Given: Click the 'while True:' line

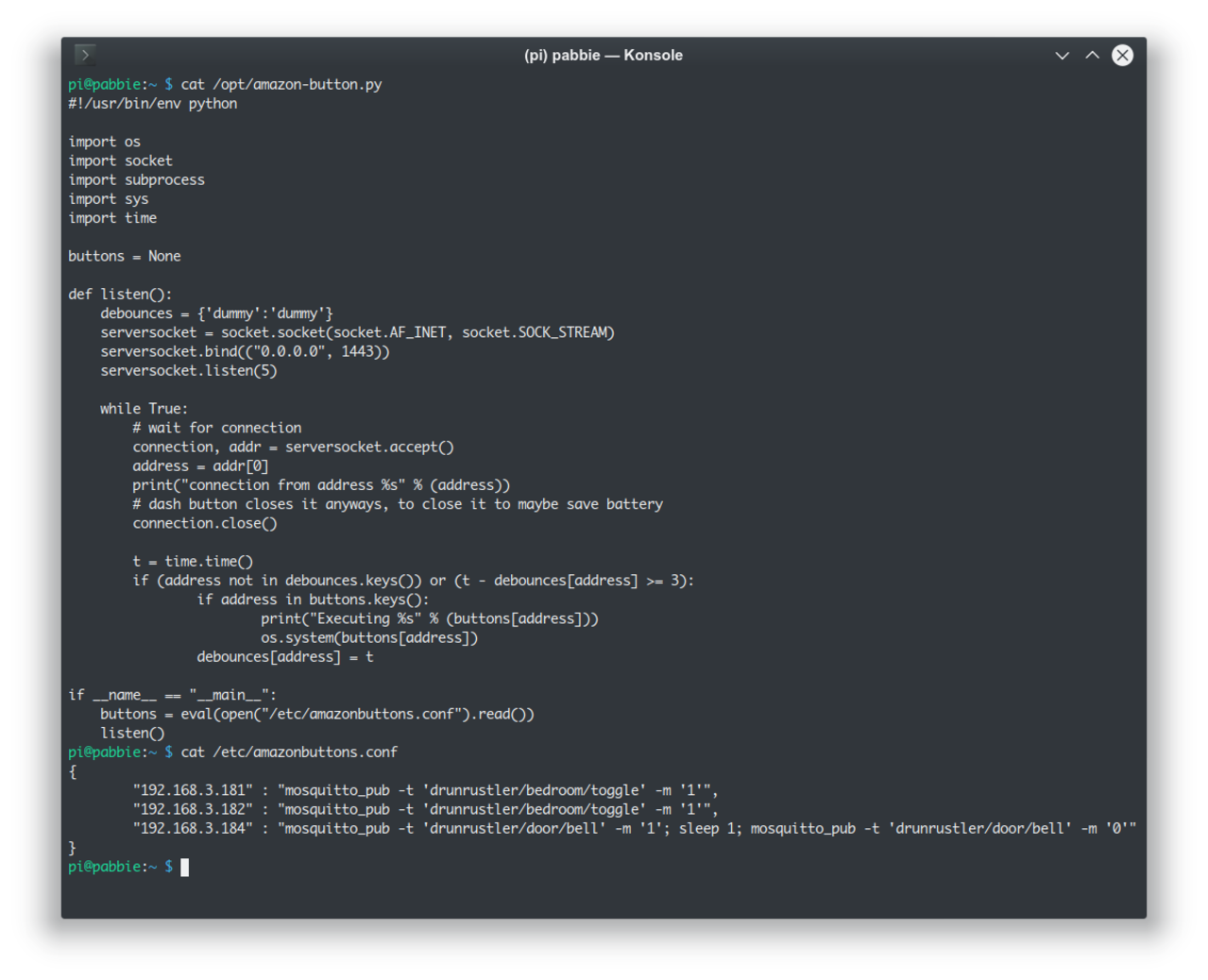Looking at the screenshot, I should 145,409.
